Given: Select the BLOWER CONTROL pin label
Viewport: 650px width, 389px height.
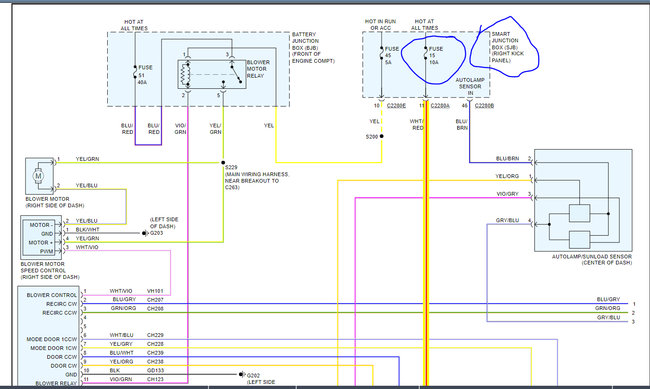Looking at the screenshot, I should (51, 295).
